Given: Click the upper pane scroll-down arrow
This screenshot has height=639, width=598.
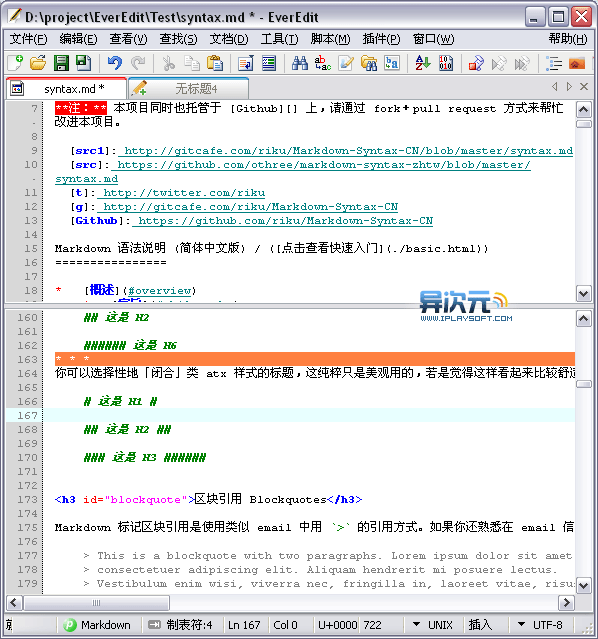Looking at the screenshot, I should (x=584, y=293).
